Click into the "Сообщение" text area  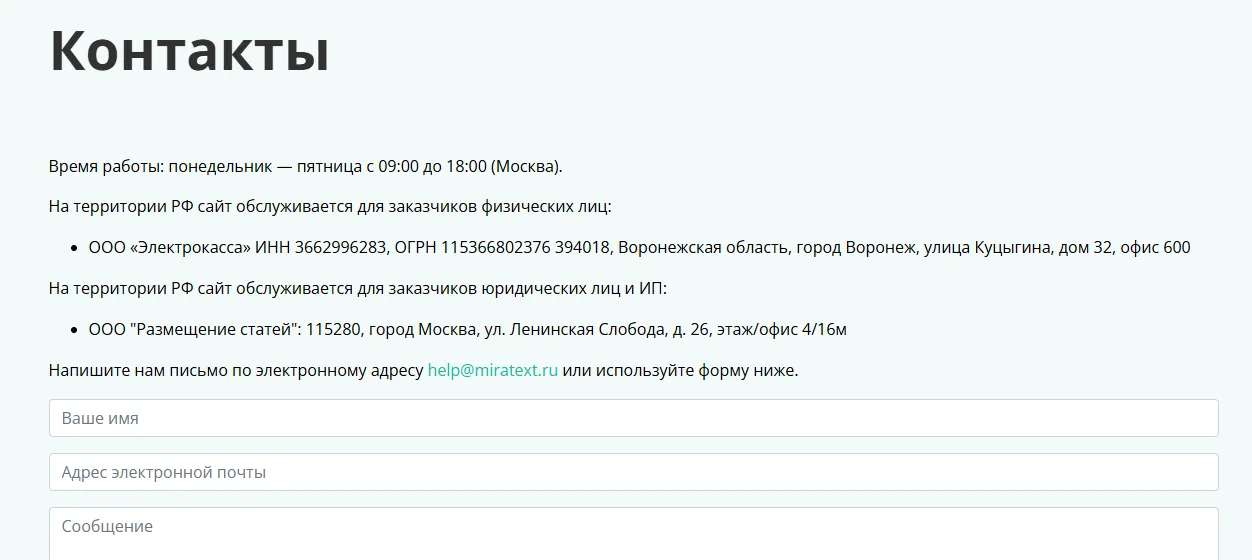633,534
